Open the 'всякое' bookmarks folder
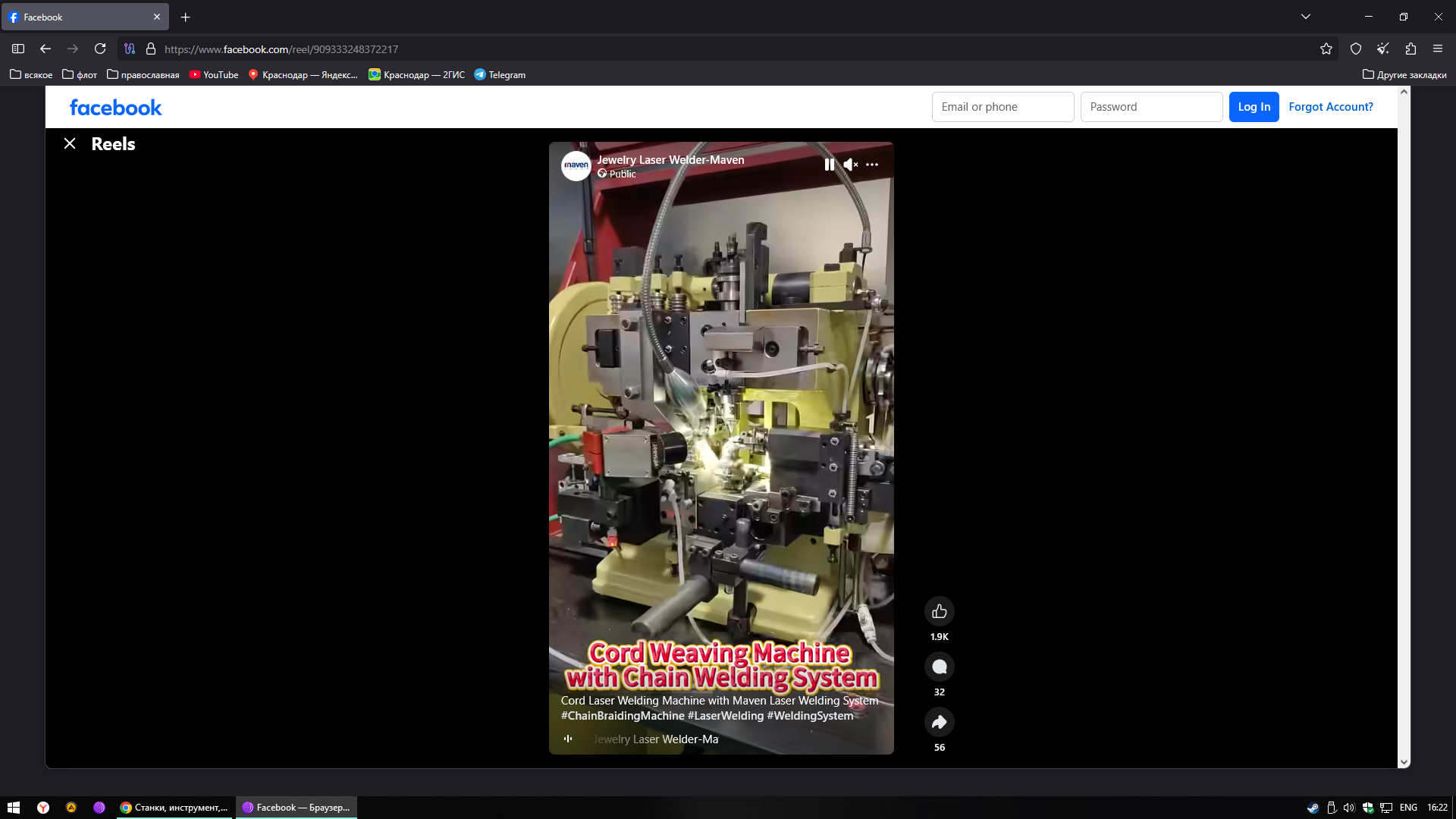 (x=31, y=74)
